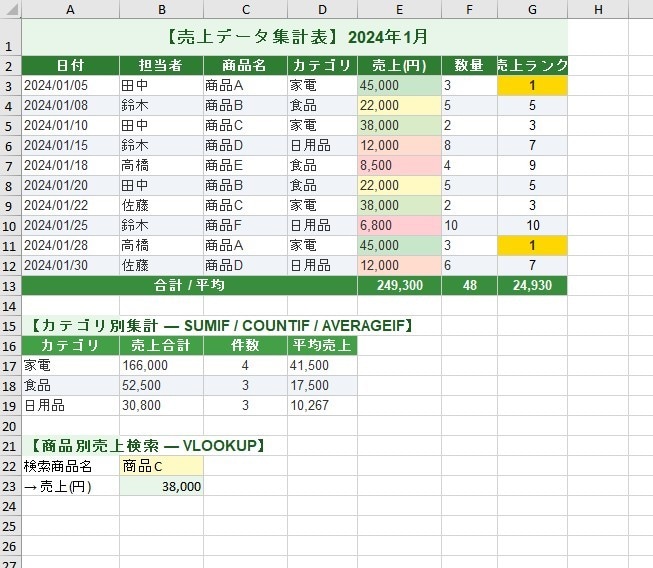The height and width of the screenshot is (568, 653).
Task: Click the 商品別売上検索 VLOOKUP heading
Action: coord(148,446)
